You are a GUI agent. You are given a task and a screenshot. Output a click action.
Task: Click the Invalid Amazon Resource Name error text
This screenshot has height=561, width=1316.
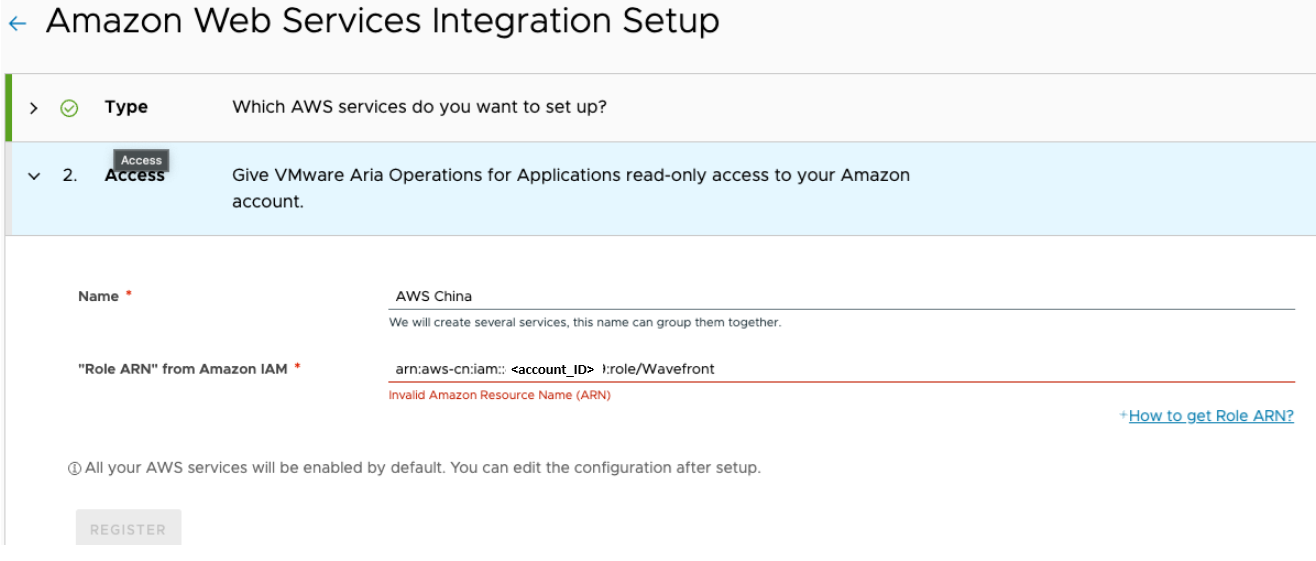tap(499, 395)
